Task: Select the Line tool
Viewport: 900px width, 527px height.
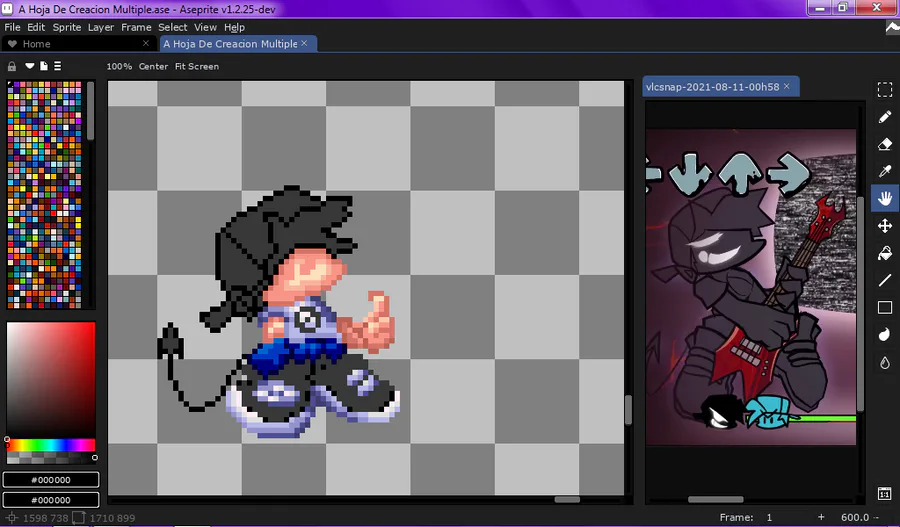Action: tap(885, 280)
